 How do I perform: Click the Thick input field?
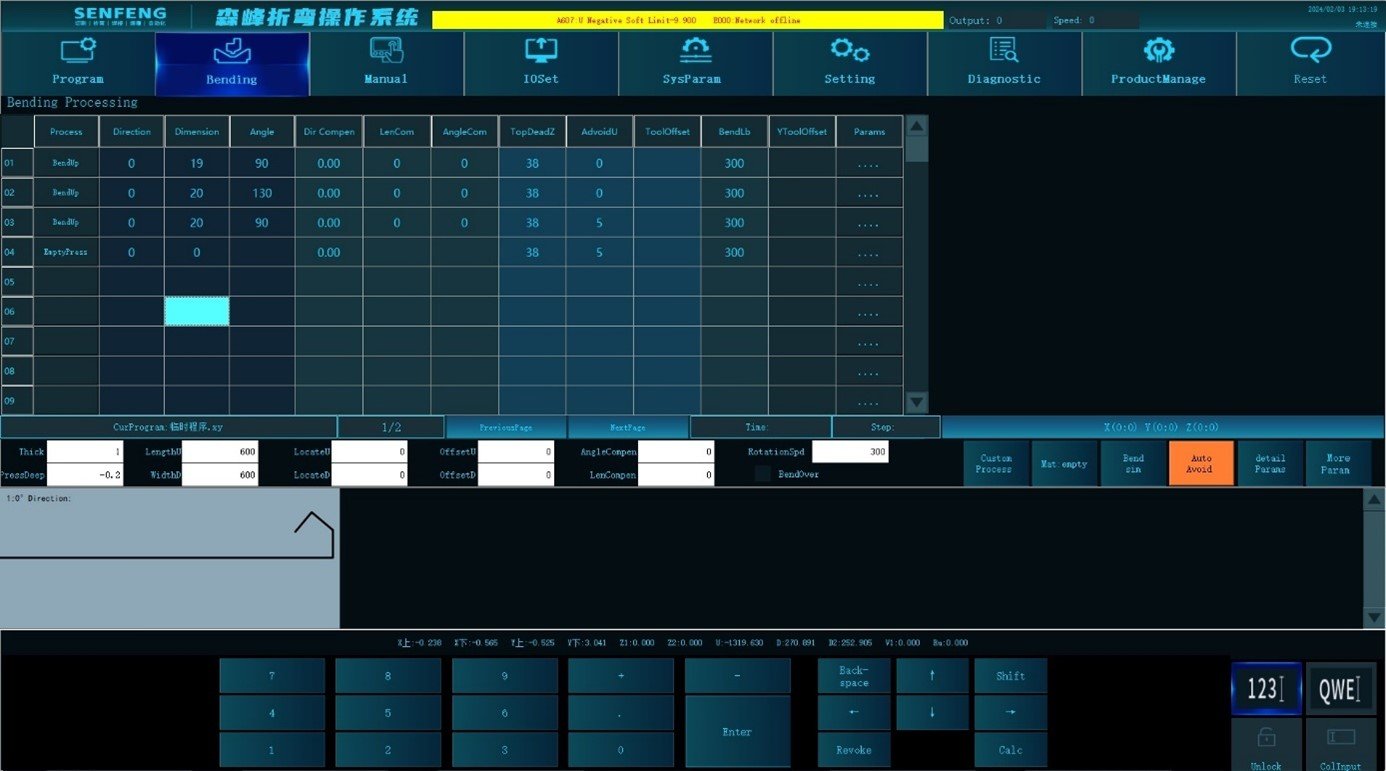click(85, 452)
